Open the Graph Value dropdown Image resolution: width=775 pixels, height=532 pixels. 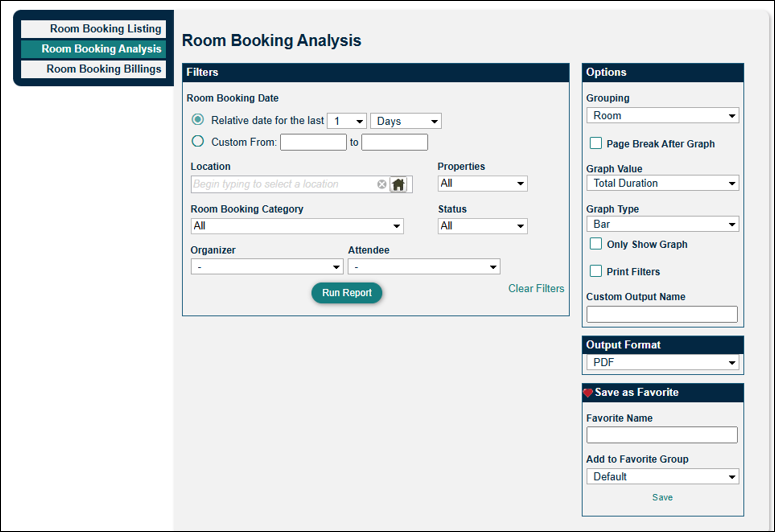[x=663, y=183]
